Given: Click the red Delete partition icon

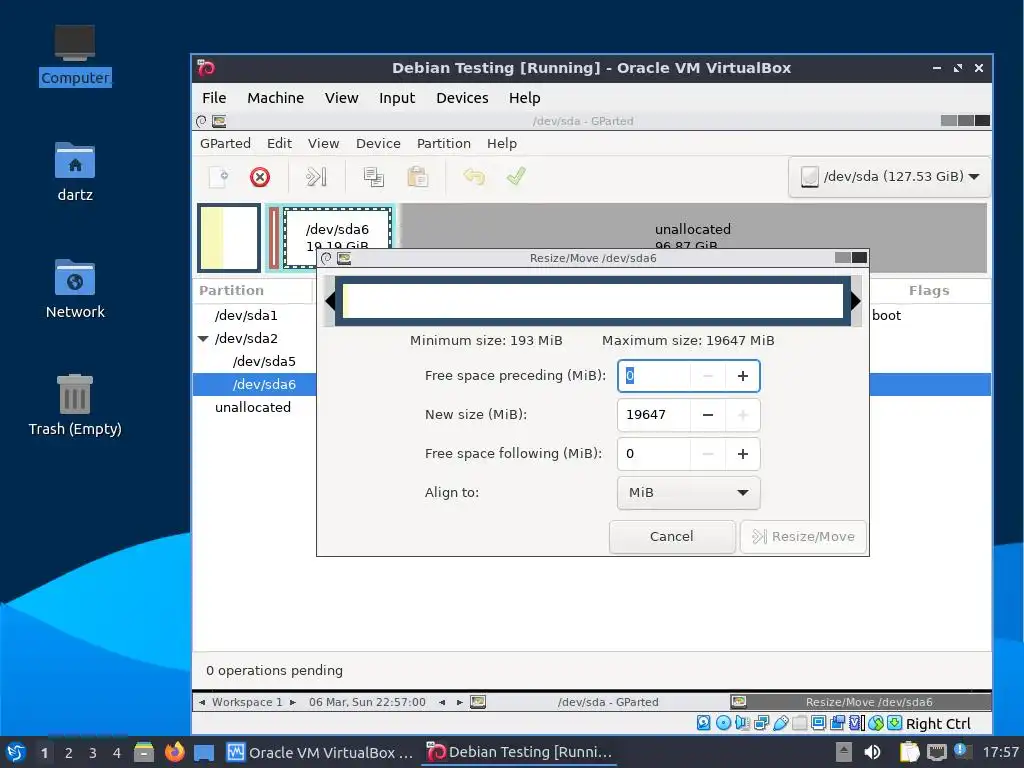Looking at the screenshot, I should [260, 177].
